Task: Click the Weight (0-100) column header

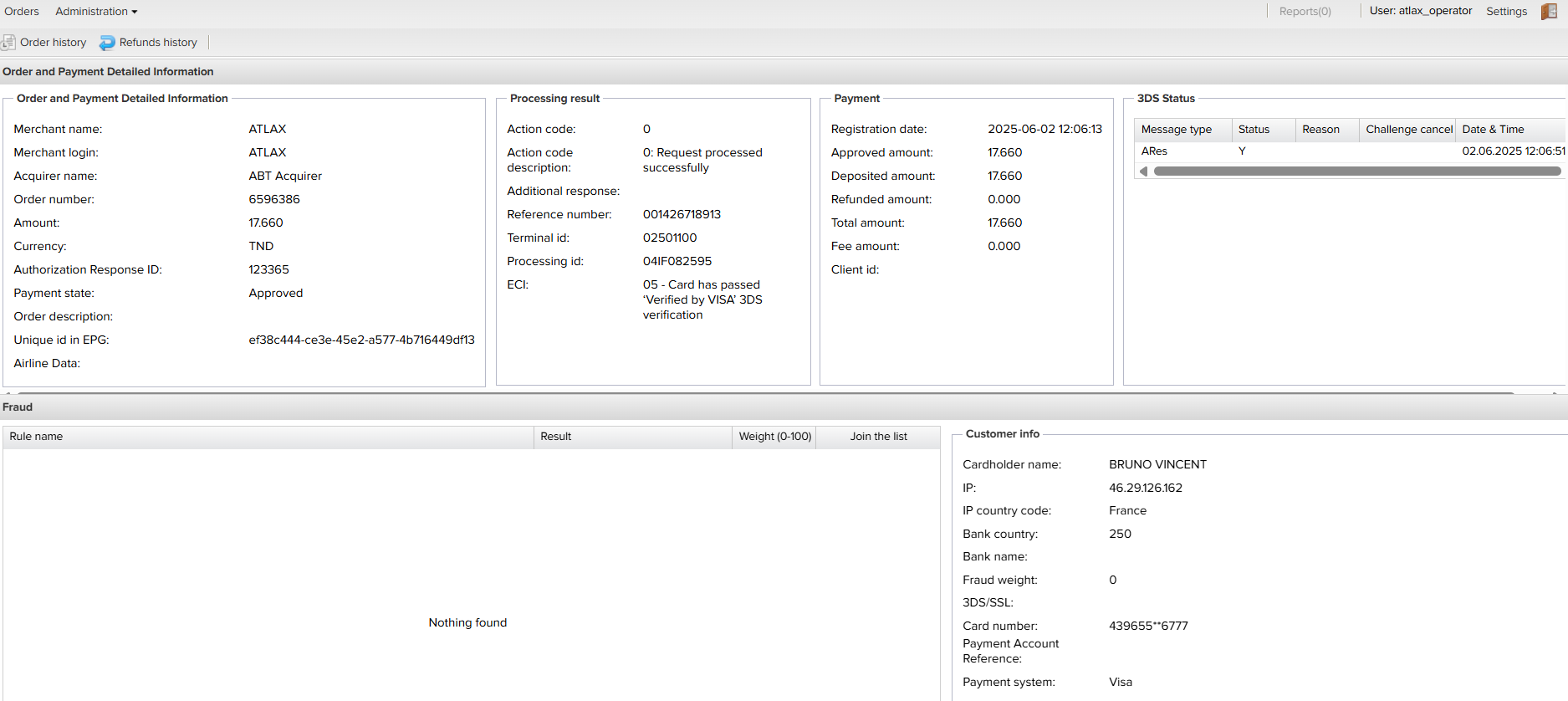Action: pyautogui.click(x=774, y=437)
